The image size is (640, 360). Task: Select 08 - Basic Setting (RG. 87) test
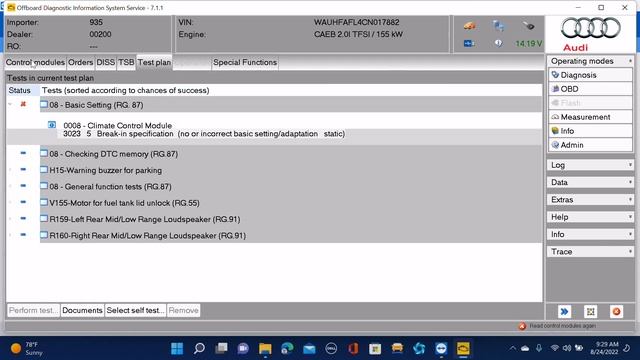tap(96, 105)
